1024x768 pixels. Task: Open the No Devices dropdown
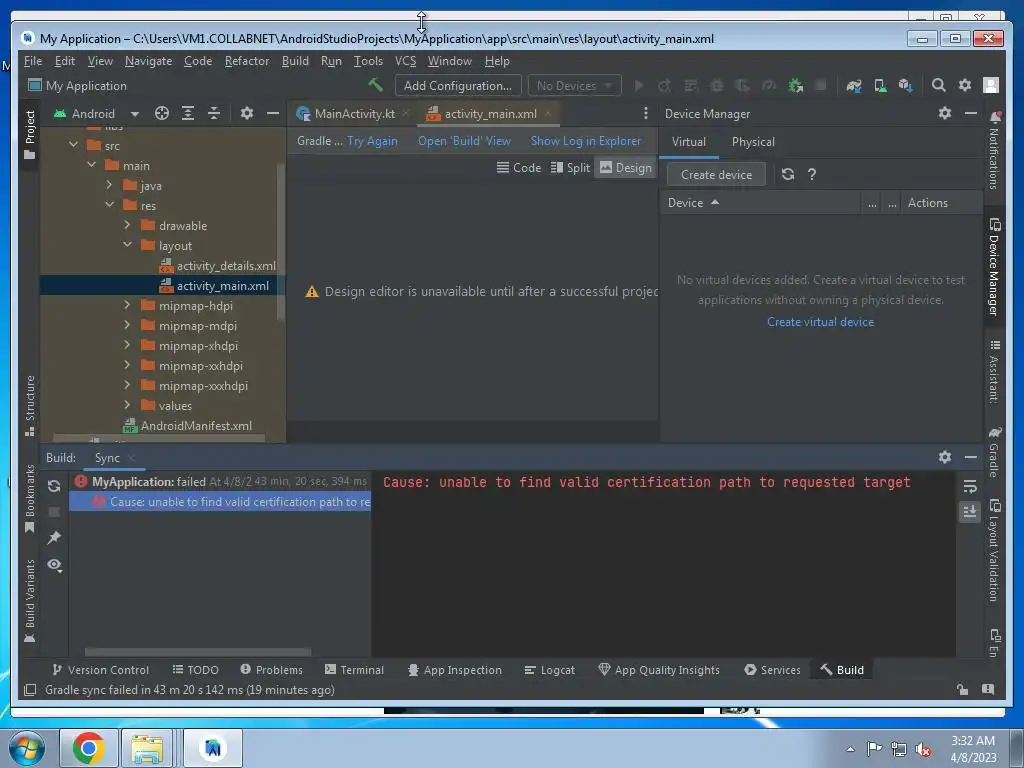coord(574,86)
